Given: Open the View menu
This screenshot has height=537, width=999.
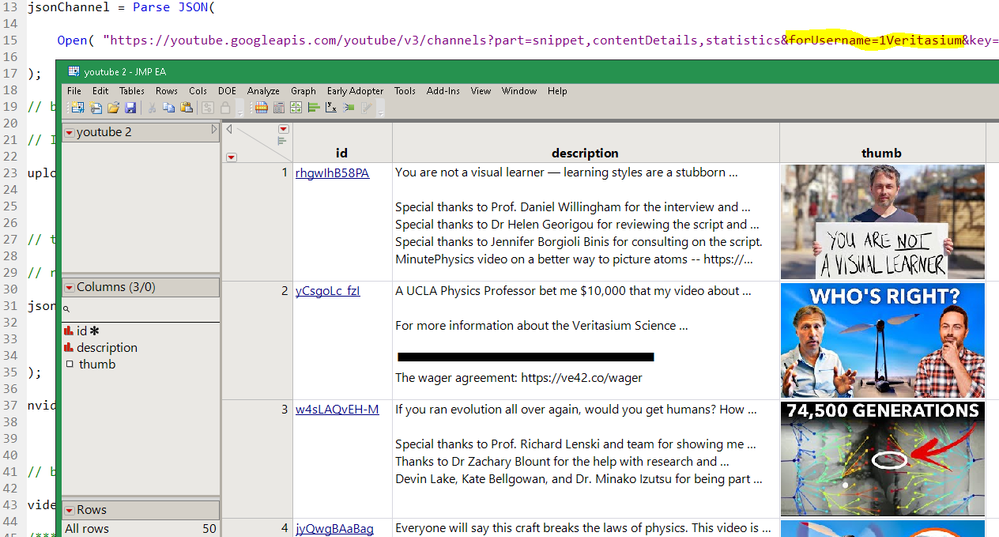Looking at the screenshot, I should click(x=480, y=91).
